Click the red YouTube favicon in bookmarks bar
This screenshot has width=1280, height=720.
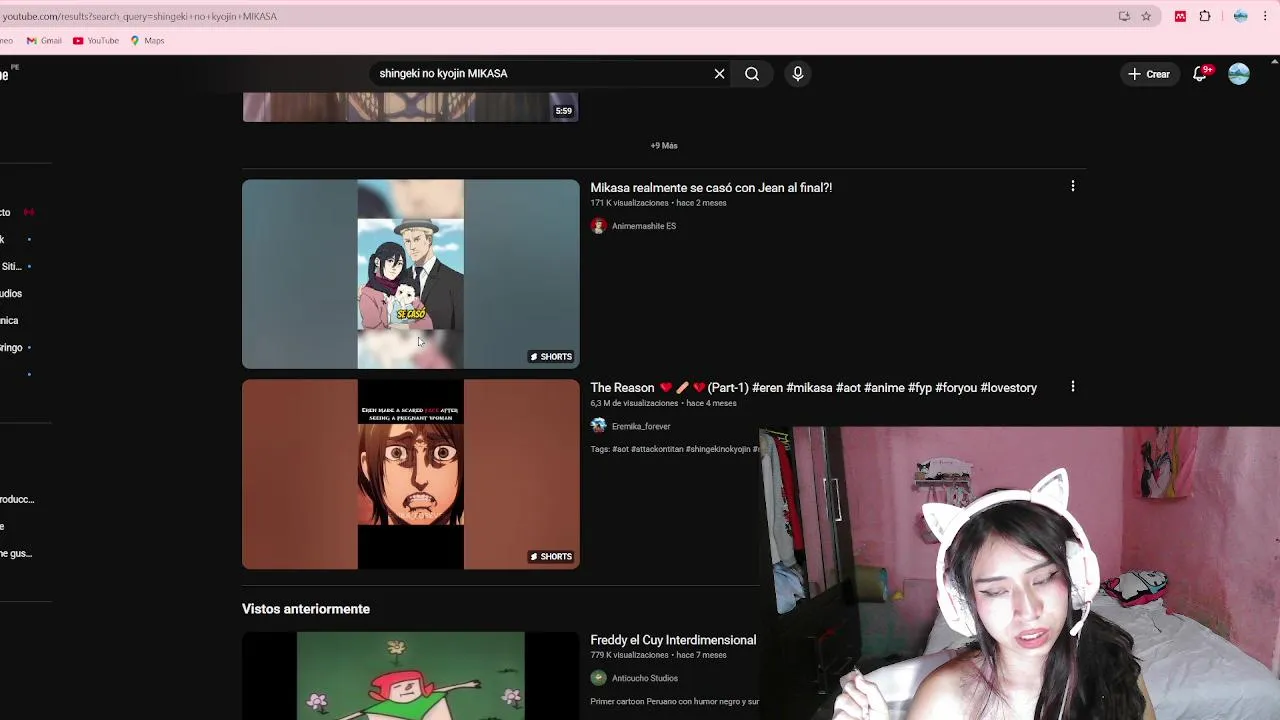[x=78, y=41]
